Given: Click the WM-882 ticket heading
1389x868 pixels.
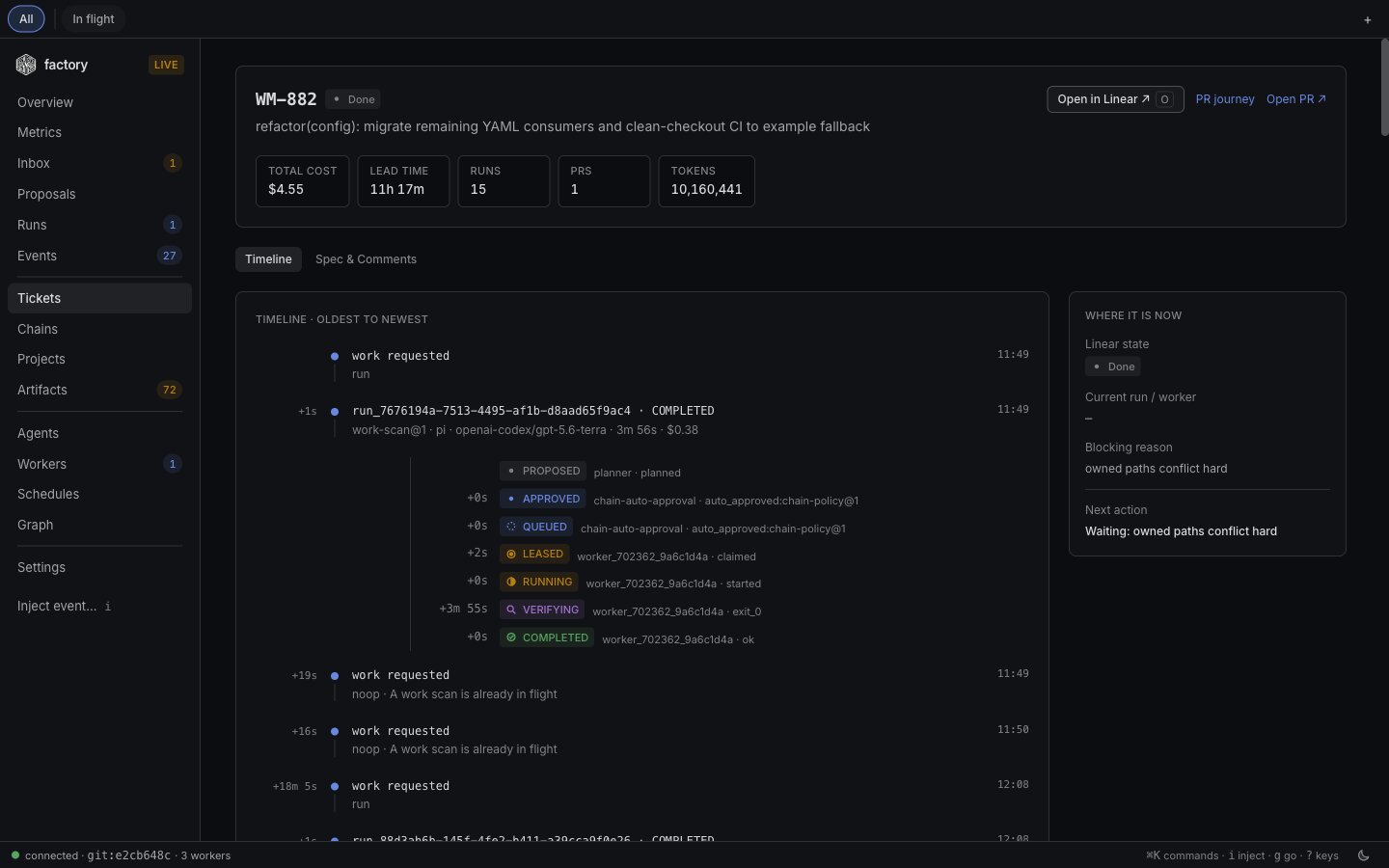Looking at the screenshot, I should pos(286,99).
